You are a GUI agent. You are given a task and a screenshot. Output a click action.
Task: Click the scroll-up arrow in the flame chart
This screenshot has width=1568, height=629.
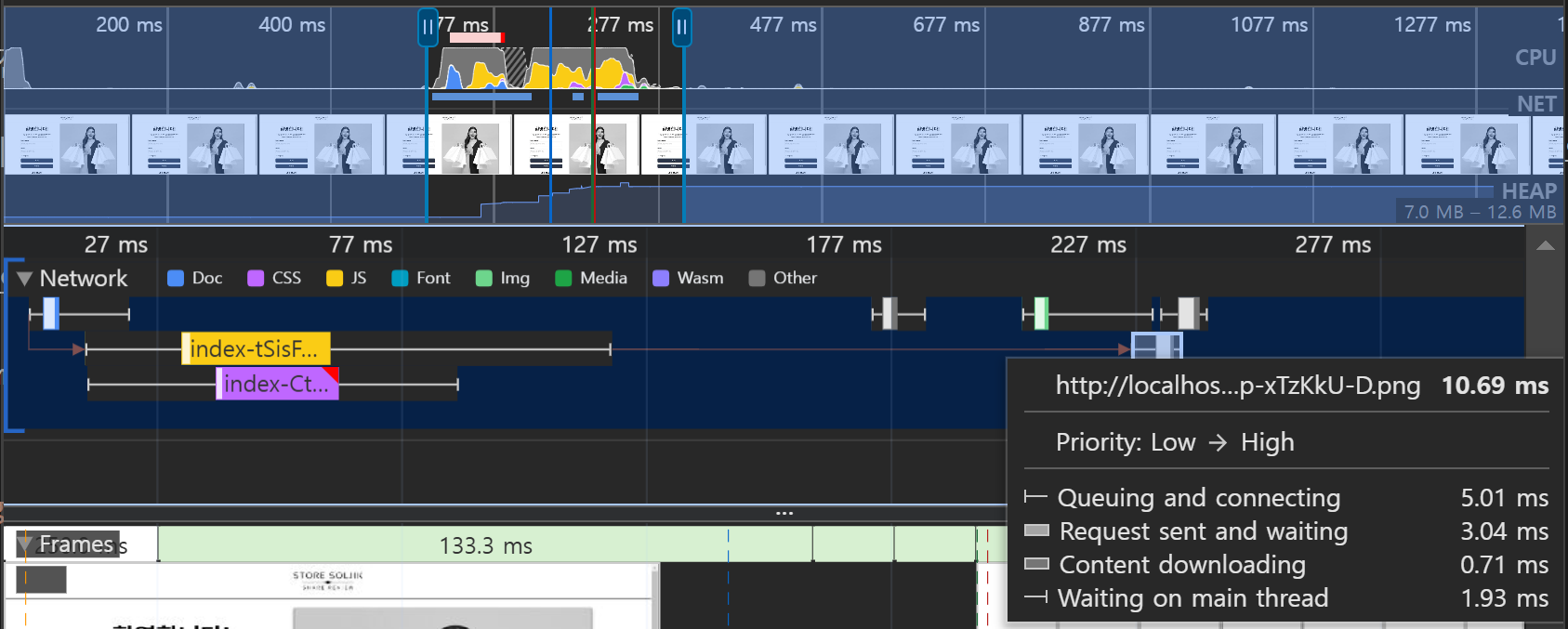pyautogui.click(x=1545, y=245)
